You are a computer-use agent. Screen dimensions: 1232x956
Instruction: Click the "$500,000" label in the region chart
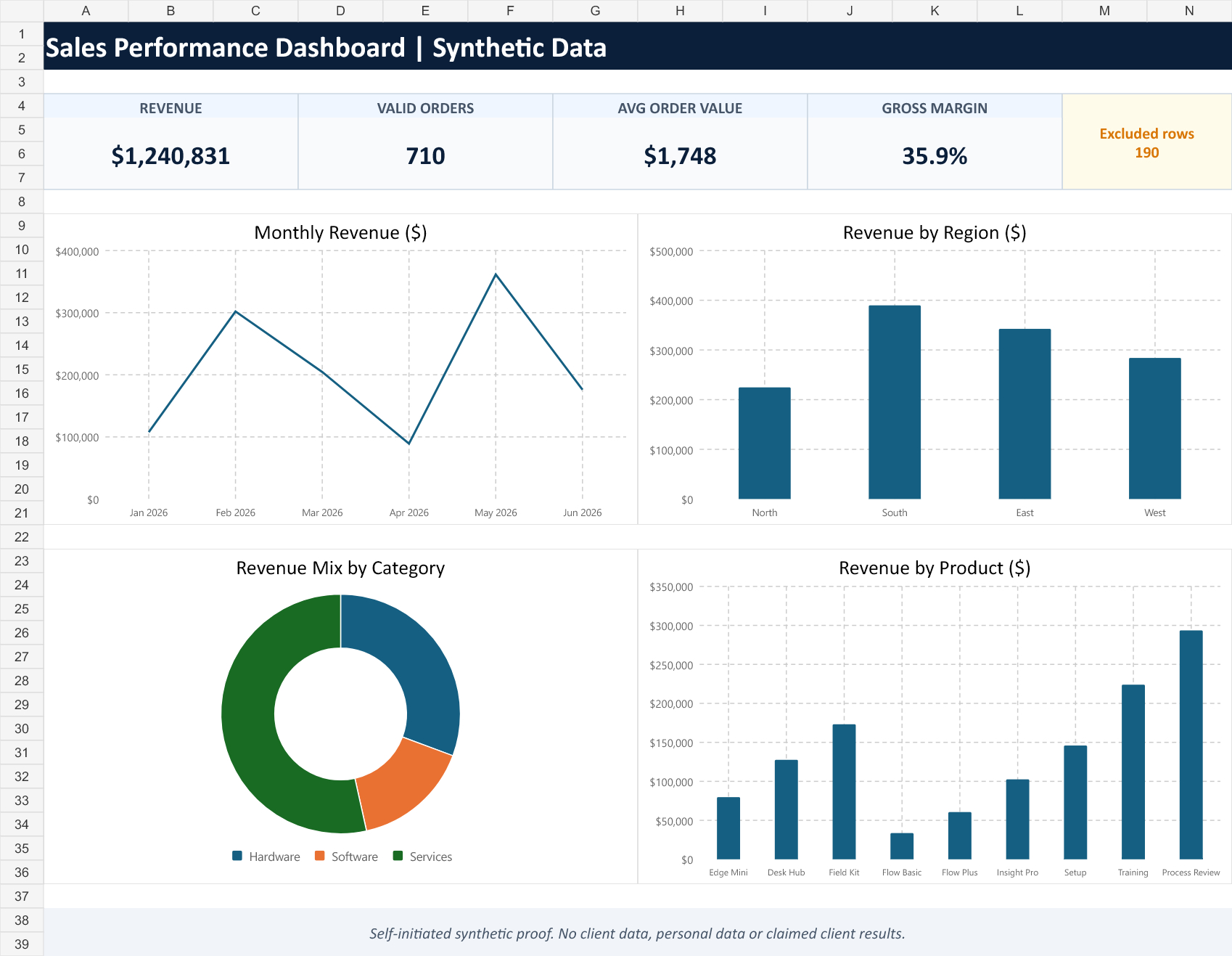click(x=671, y=252)
